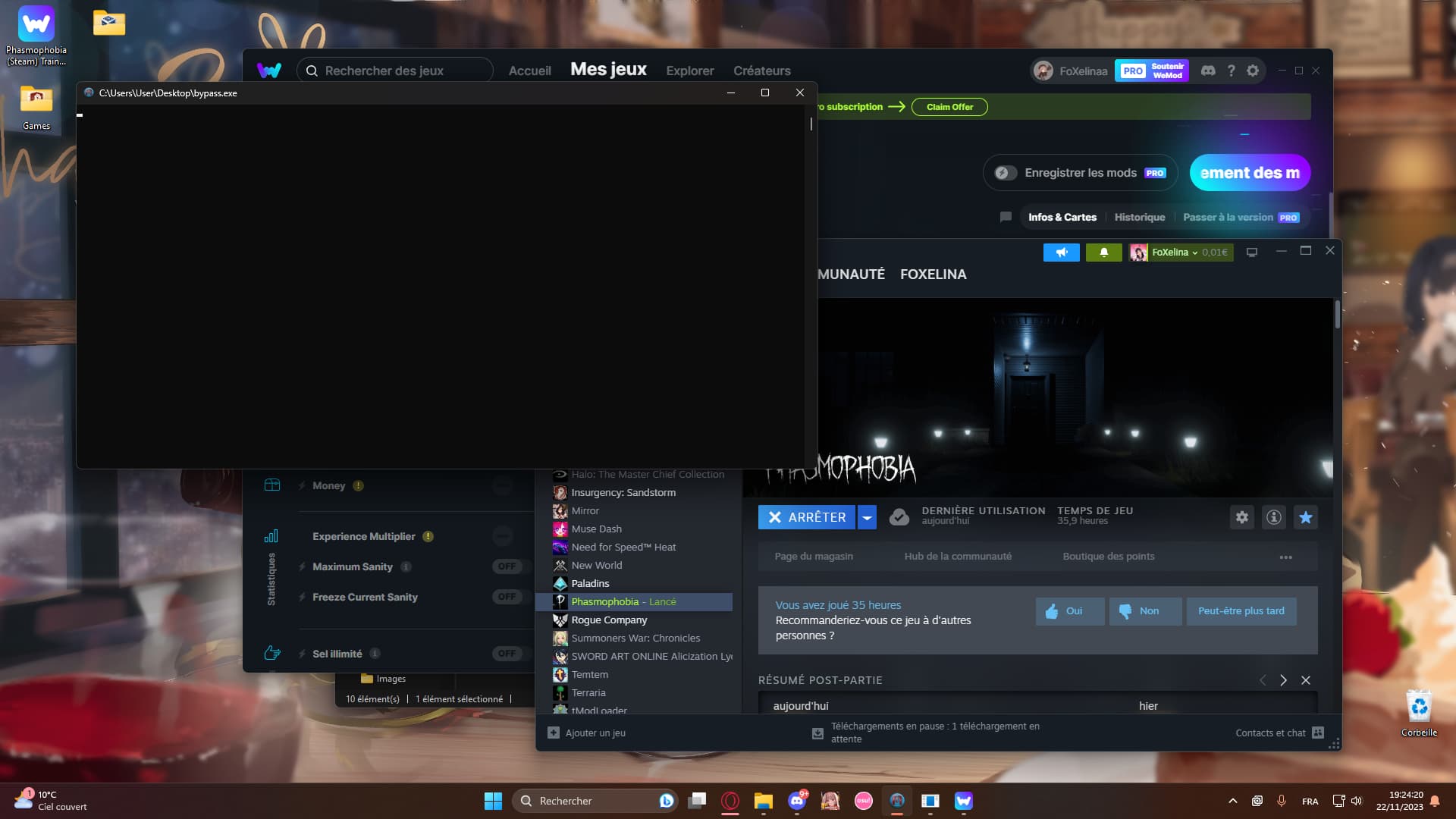Click Steam announcements megaphone button
Screen dimensions: 1456x819
pos(1061,253)
